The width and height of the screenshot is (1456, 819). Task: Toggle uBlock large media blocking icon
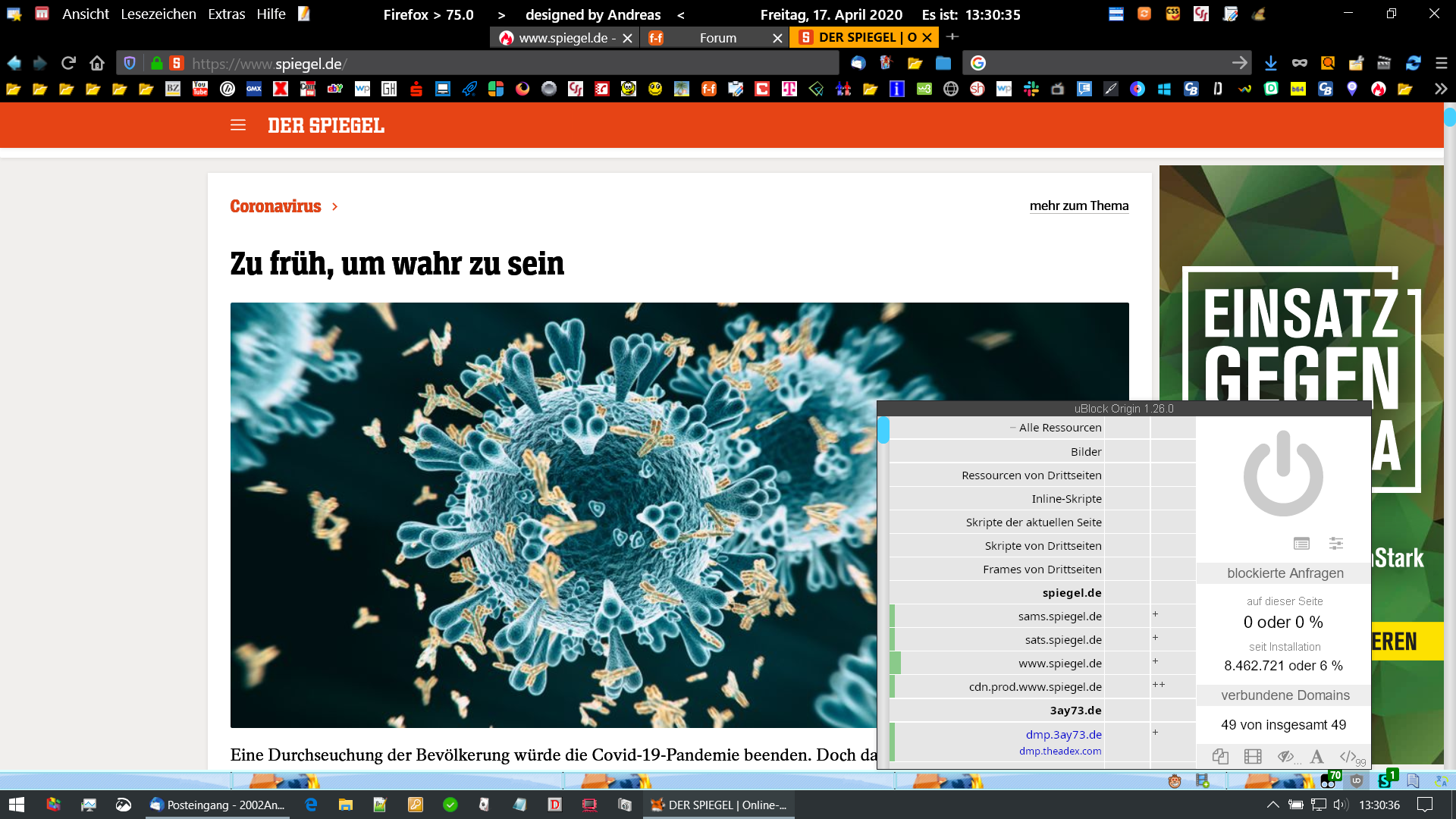click(1253, 756)
